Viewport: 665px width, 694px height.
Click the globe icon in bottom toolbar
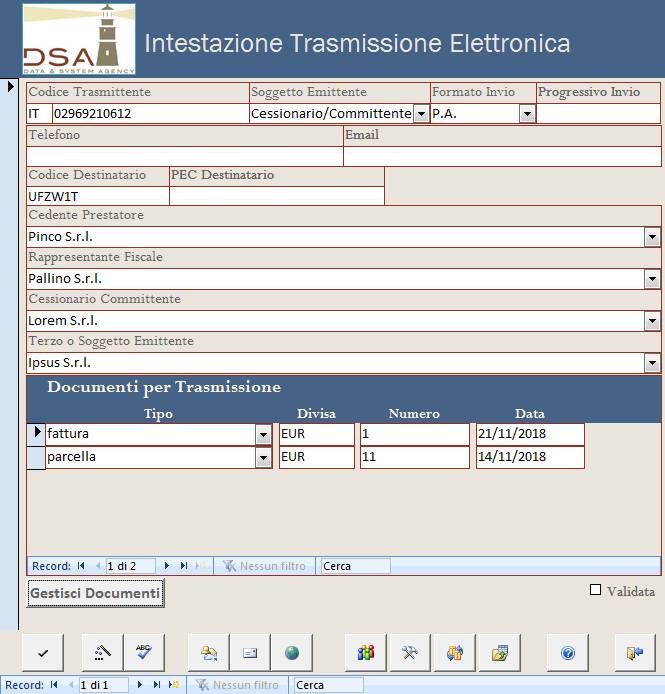pyautogui.click(x=292, y=652)
